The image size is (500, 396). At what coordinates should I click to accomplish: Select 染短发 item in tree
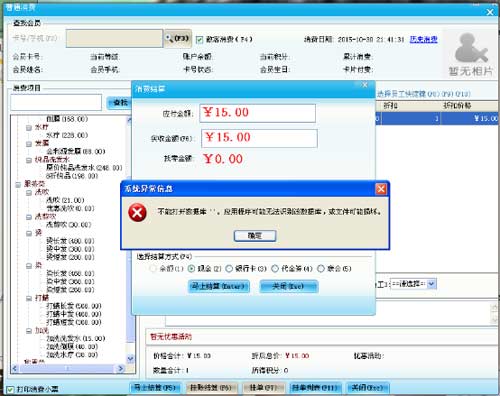[x=70, y=290]
